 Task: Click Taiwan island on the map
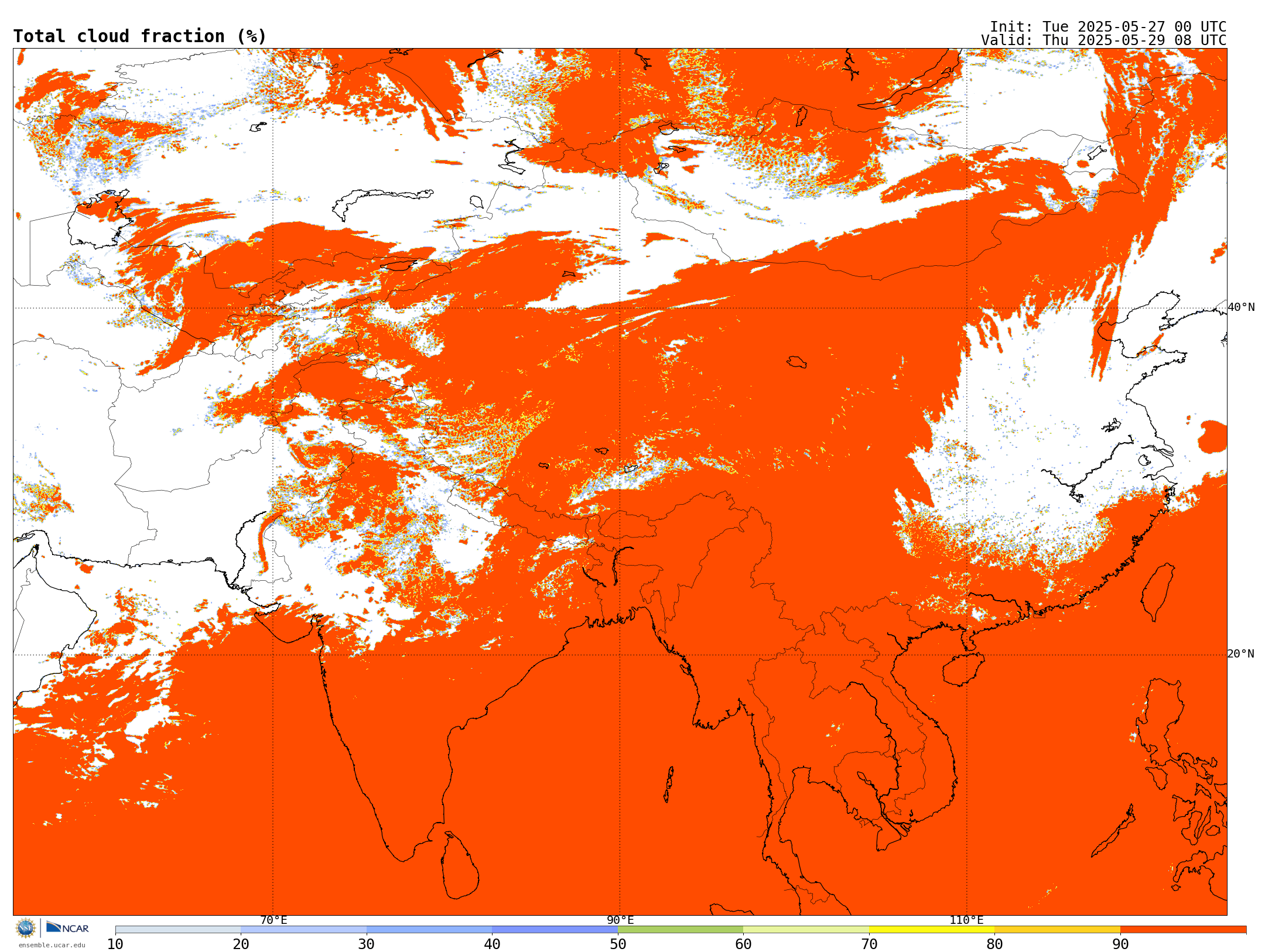(1158, 591)
